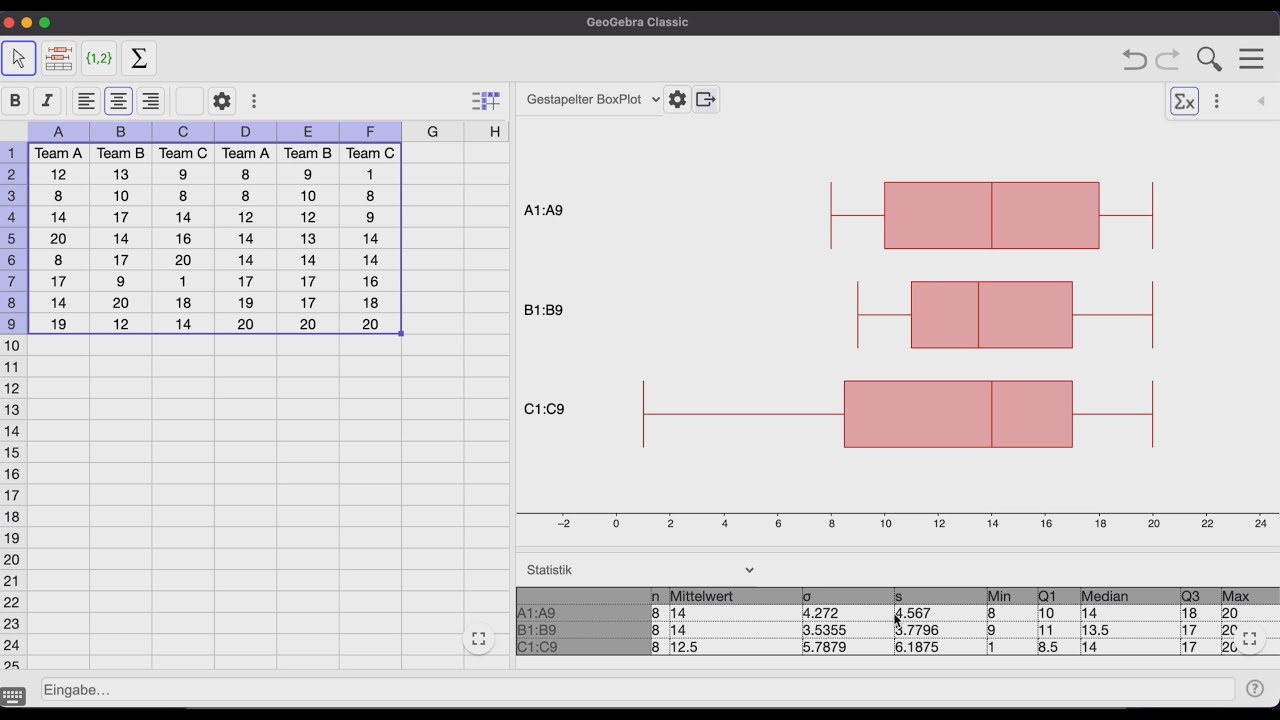Open spreadsheet style bar more options

(x=254, y=100)
